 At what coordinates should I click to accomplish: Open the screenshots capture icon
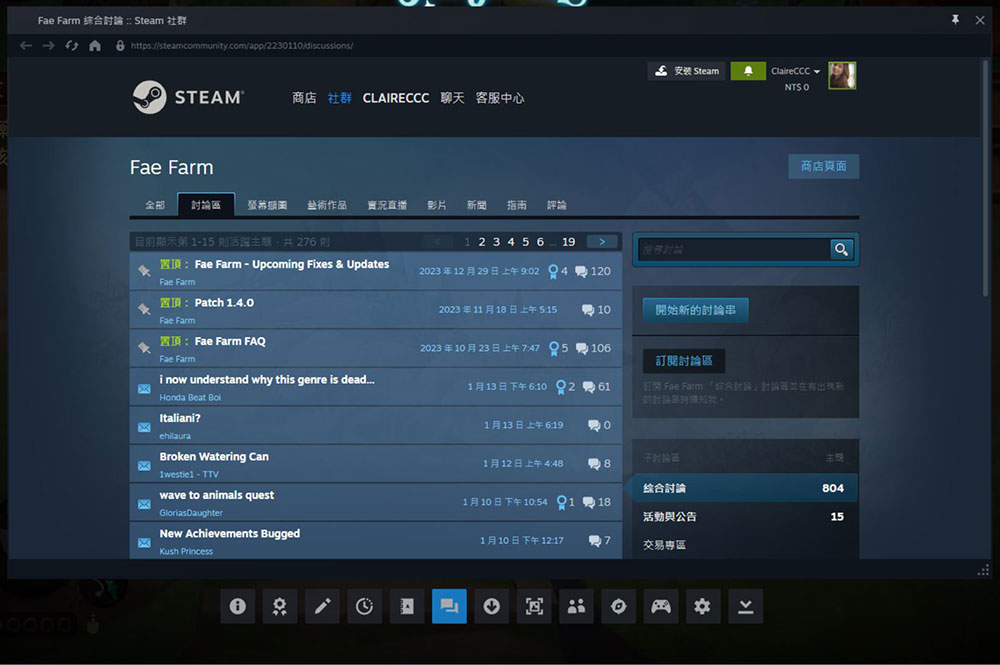(534, 606)
